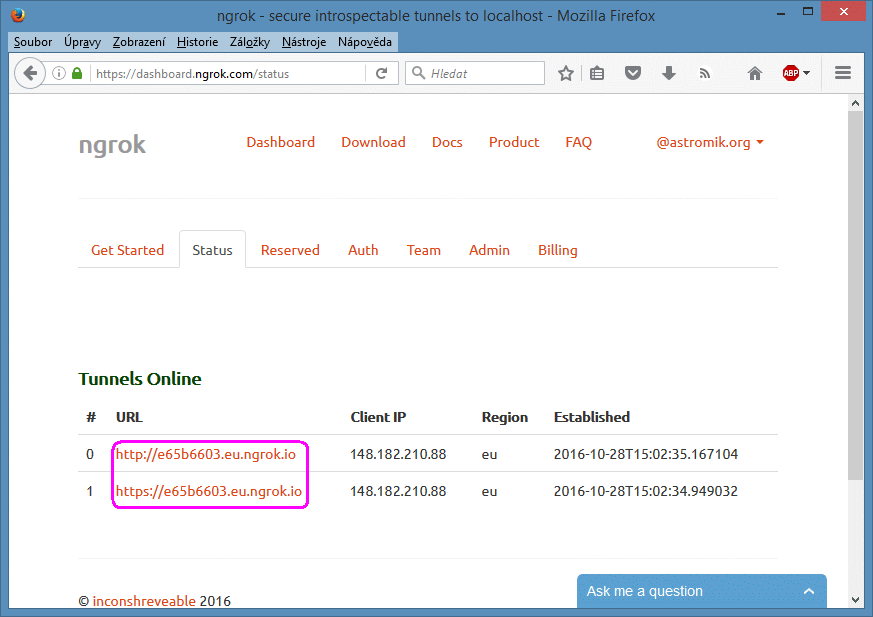This screenshot has height=617, width=873.
Task: Click the Region column header
Action: 504,417
